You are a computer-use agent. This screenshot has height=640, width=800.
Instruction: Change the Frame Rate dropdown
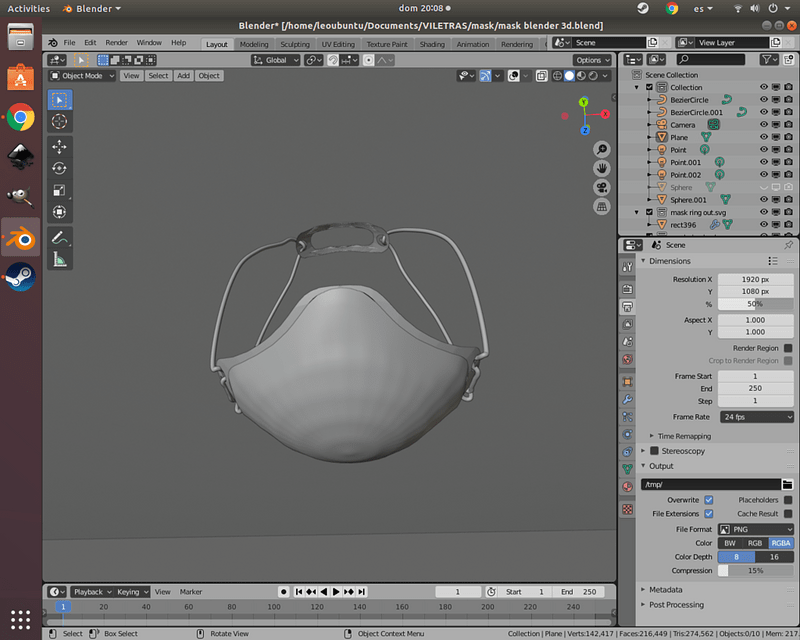point(757,417)
